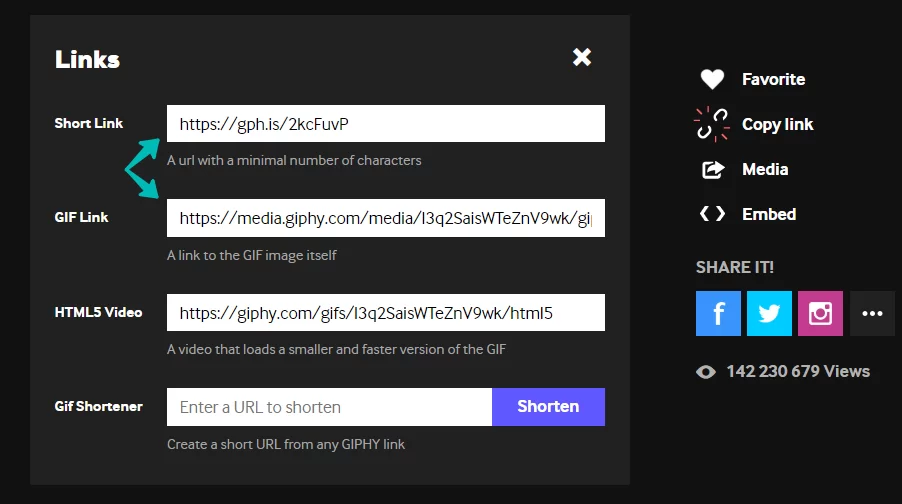The width and height of the screenshot is (902, 504).
Task: Click the Copy link text label
Action: (777, 124)
